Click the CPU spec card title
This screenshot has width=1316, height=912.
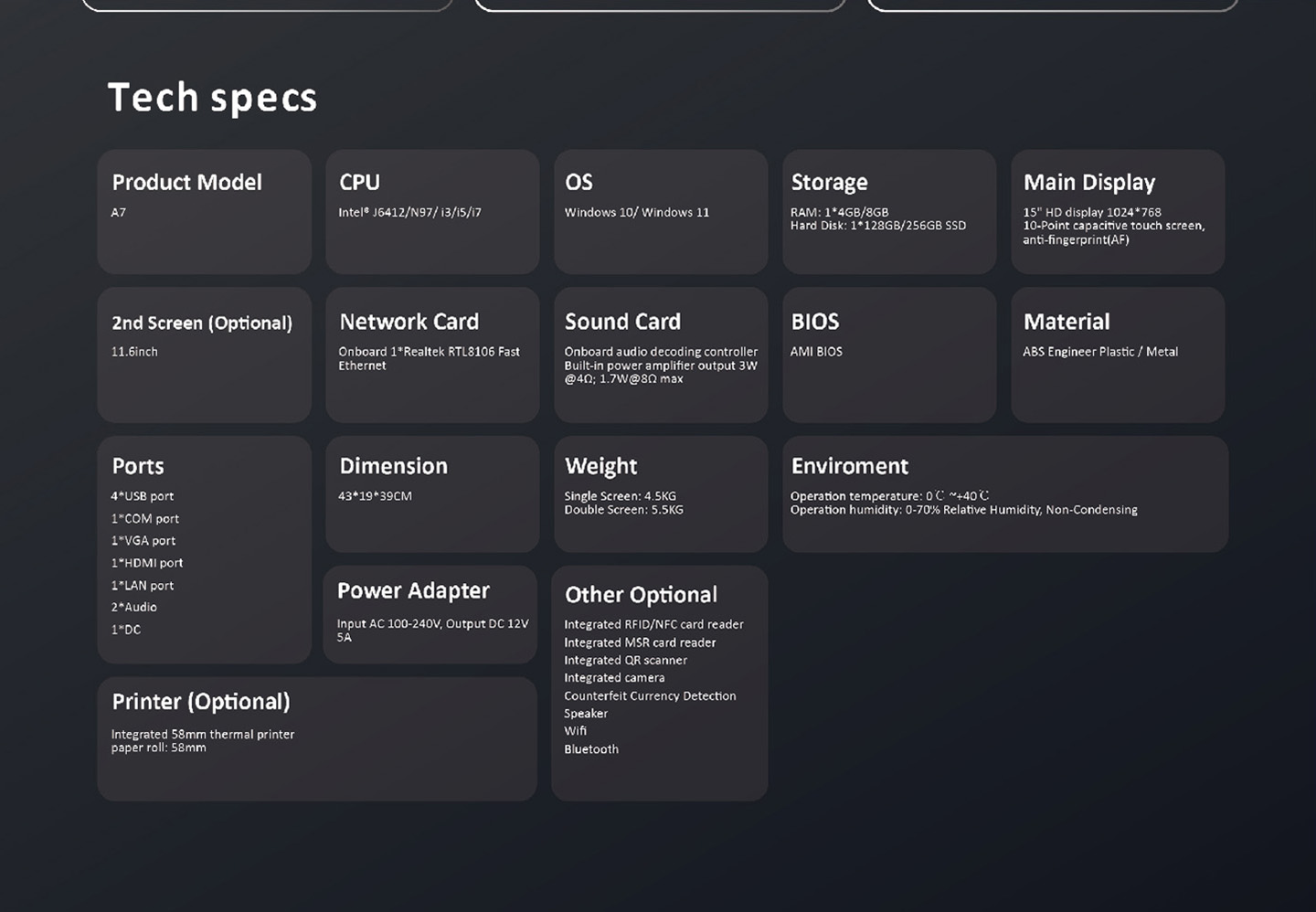tap(359, 183)
